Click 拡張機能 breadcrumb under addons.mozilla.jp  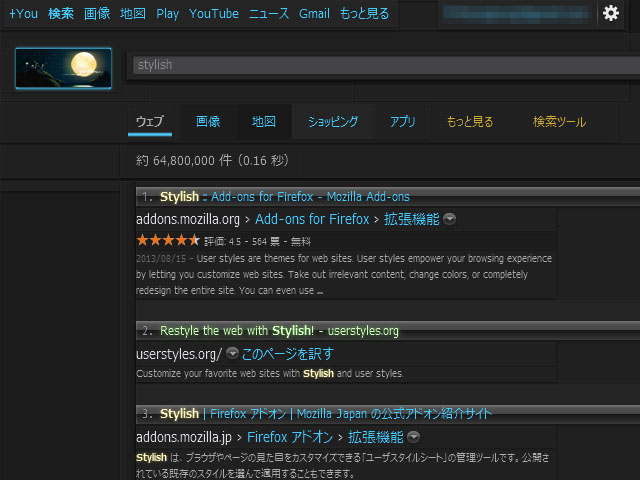pos(375,437)
